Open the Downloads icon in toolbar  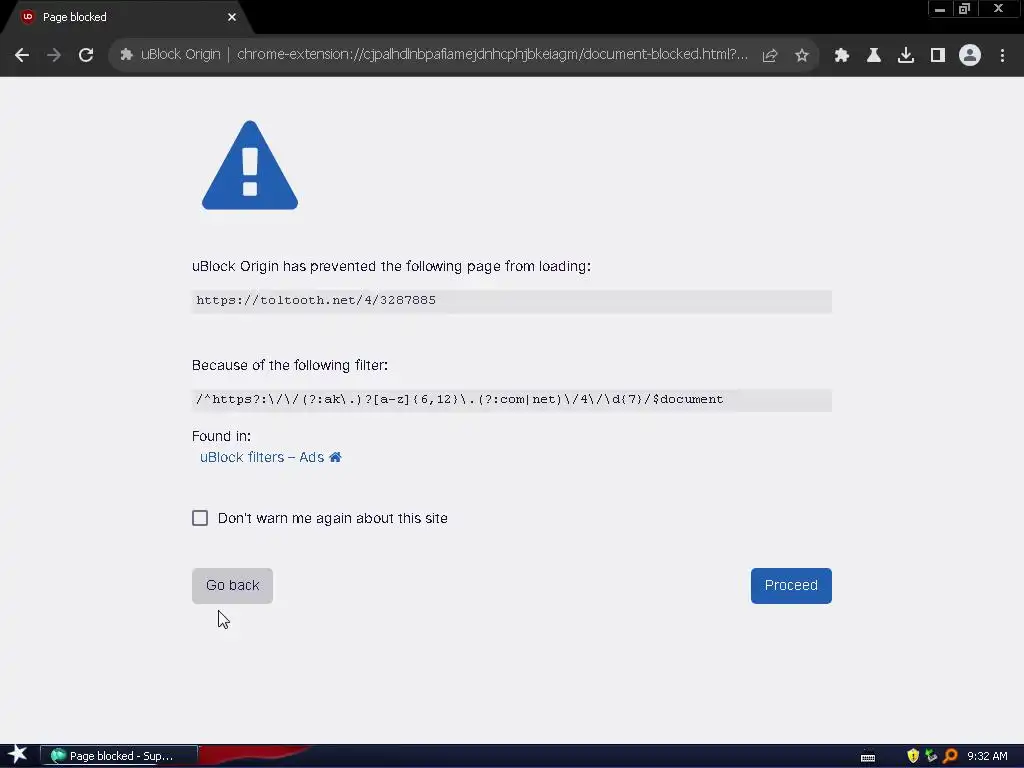point(906,56)
